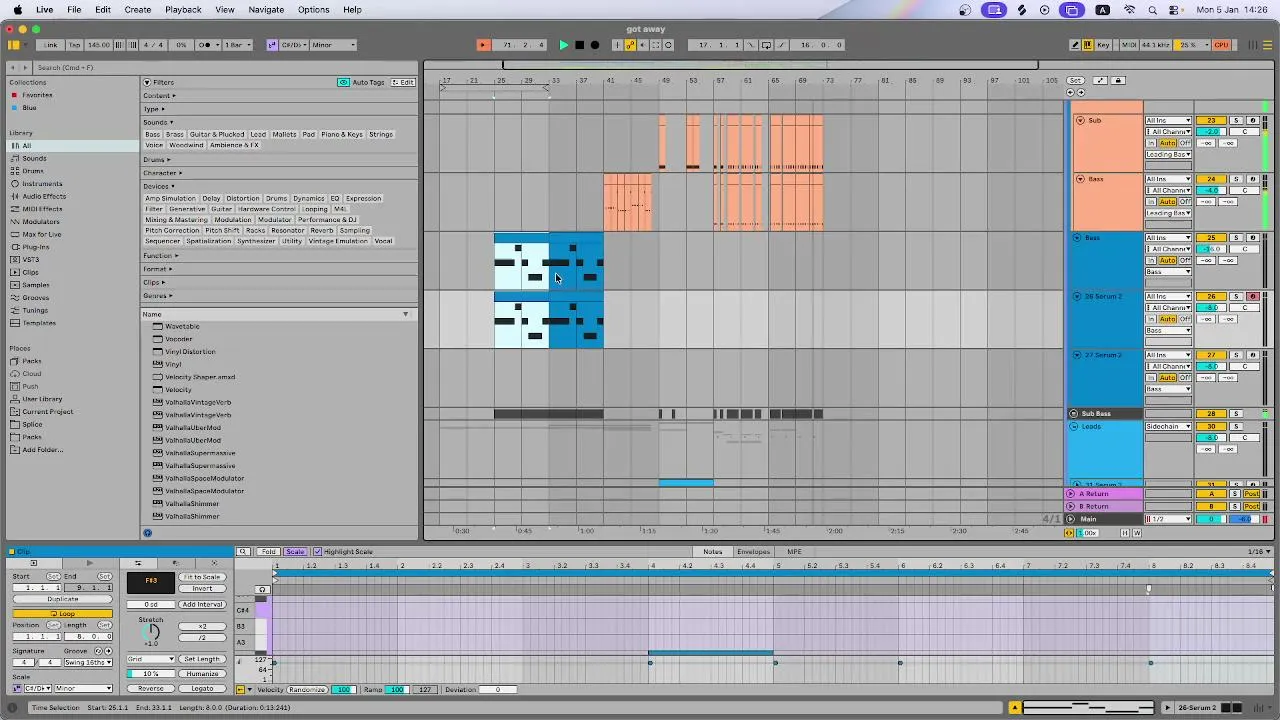Expand the Content filter group
The height and width of the screenshot is (720, 1280).
157,96
